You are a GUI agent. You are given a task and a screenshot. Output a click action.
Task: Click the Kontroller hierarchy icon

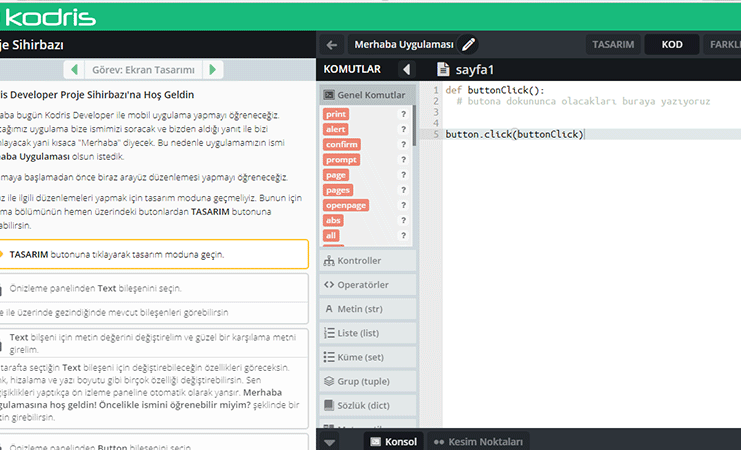point(329,260)
